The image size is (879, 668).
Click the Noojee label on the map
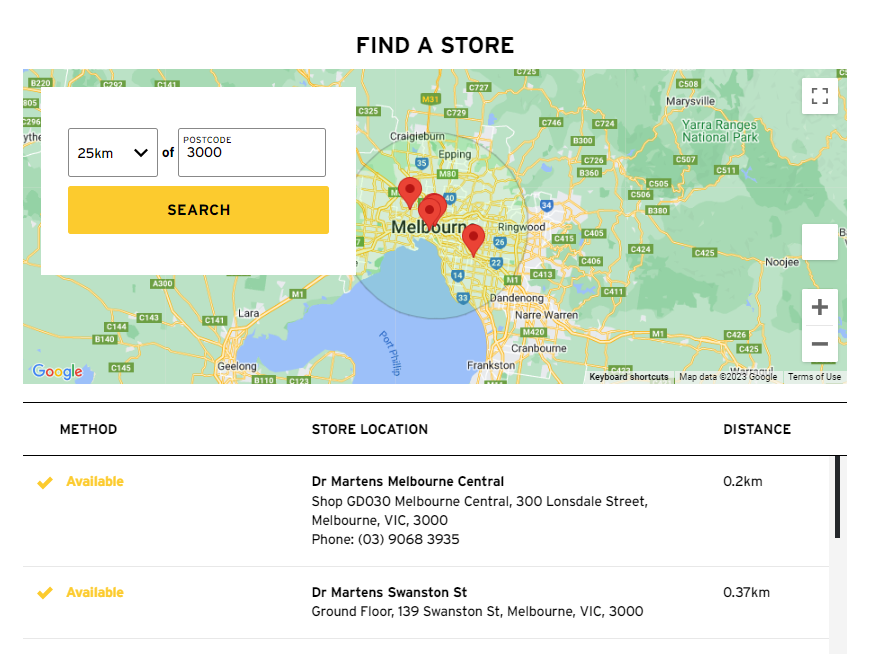pos(782,262)
